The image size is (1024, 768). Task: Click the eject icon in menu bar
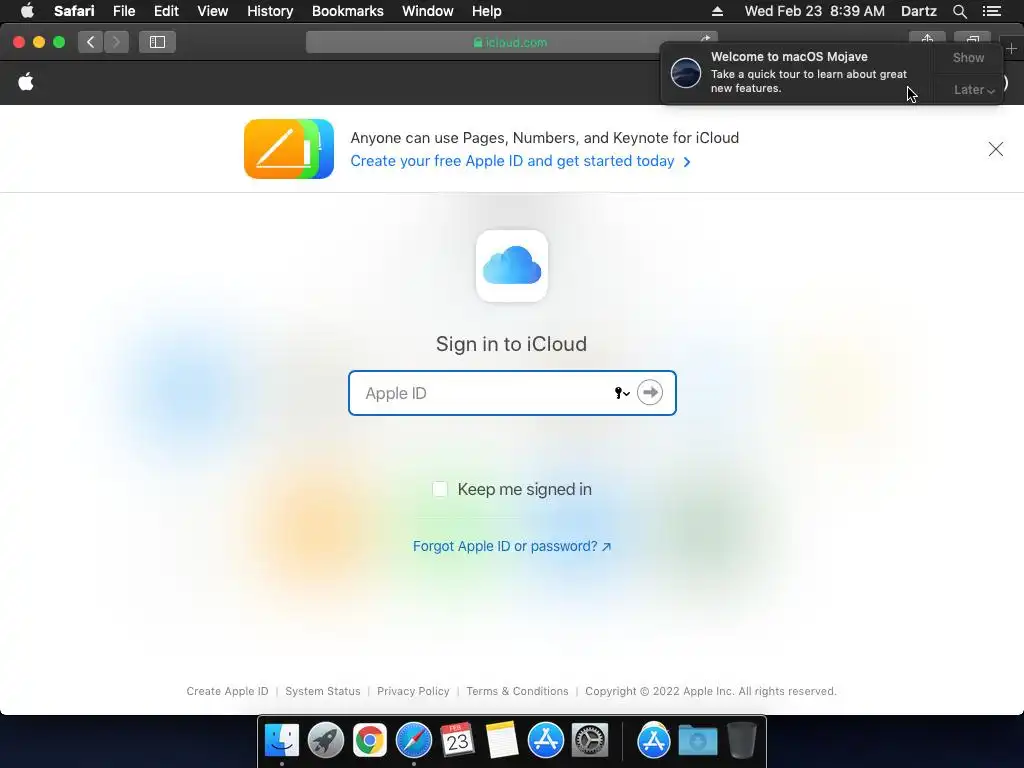coord(717,11)
